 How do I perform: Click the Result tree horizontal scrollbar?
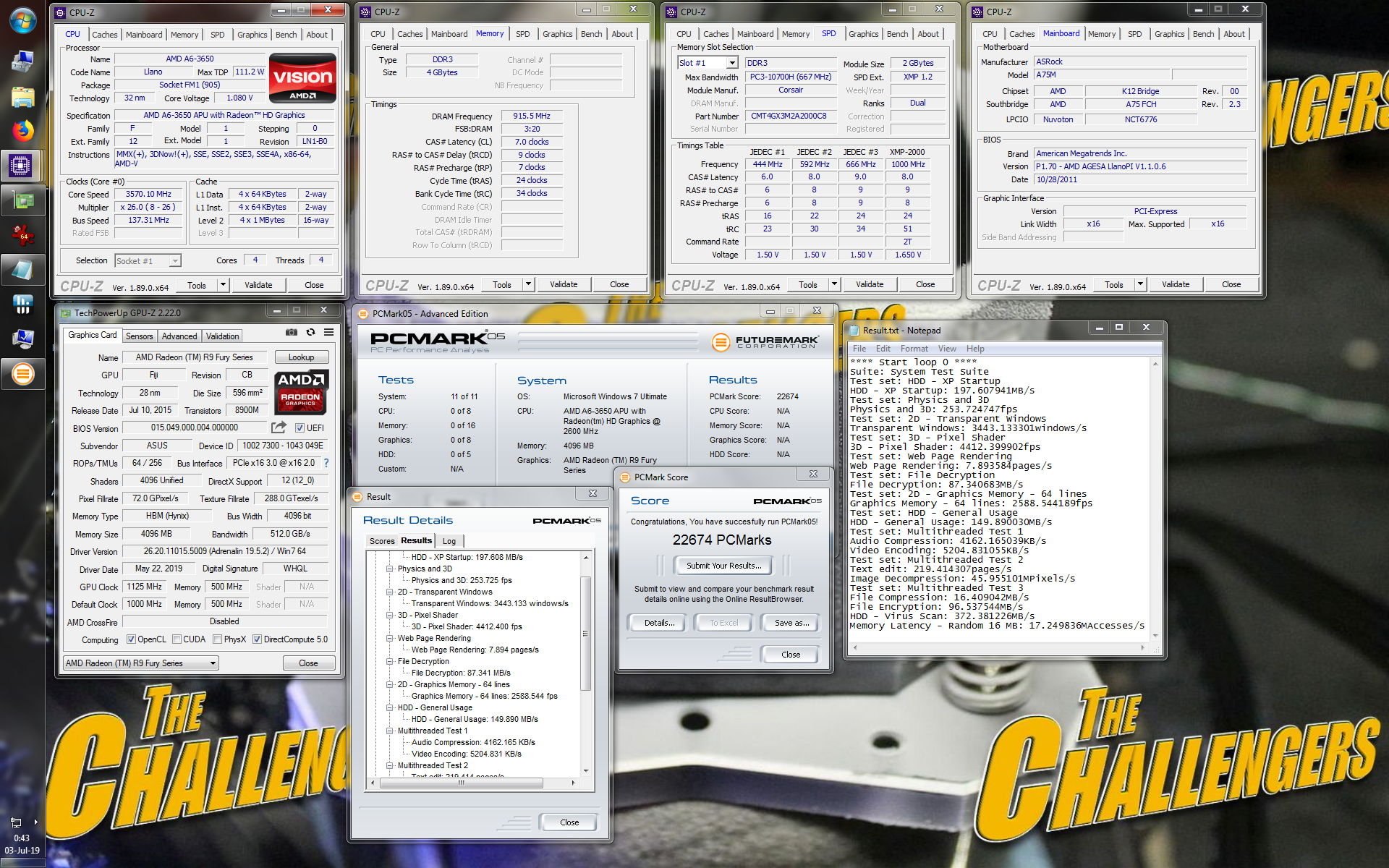point(472,783)
